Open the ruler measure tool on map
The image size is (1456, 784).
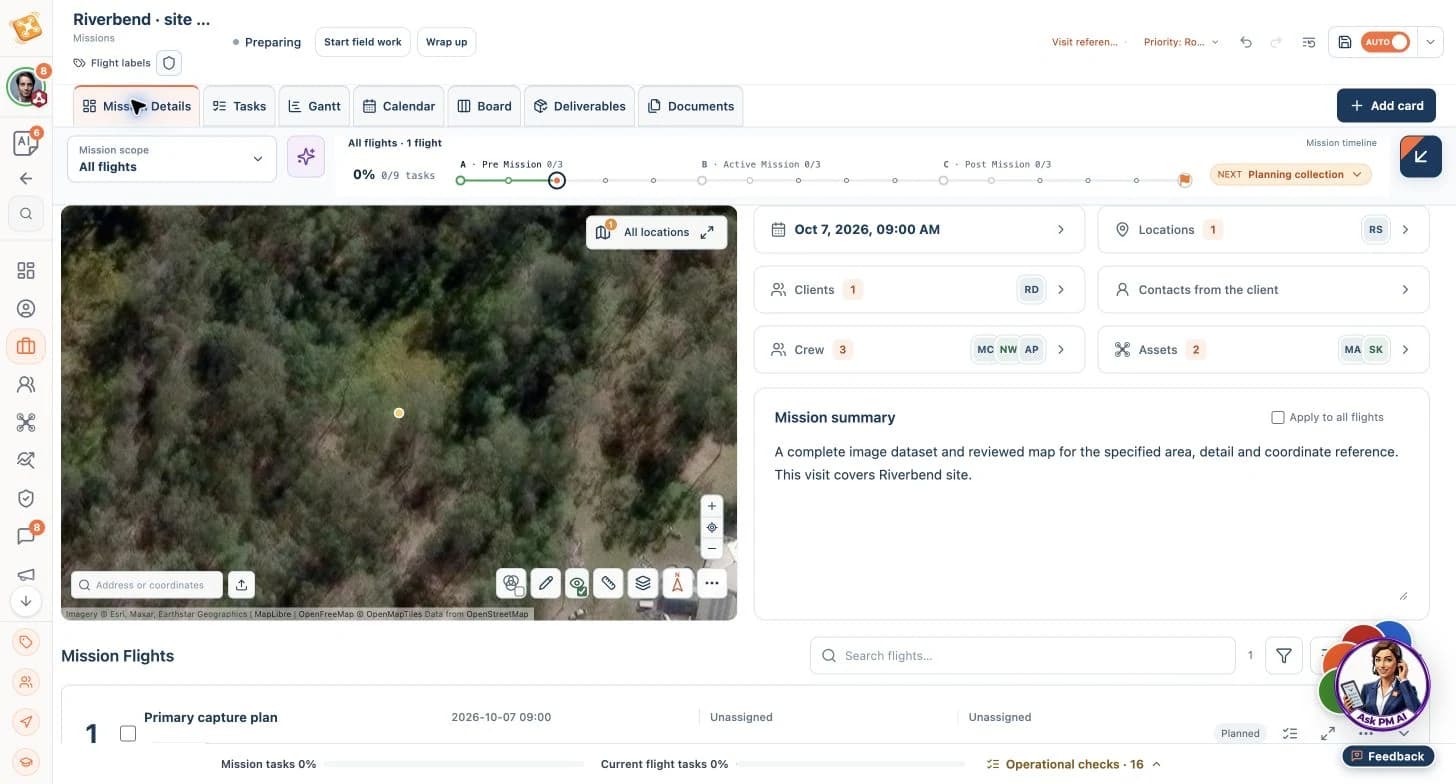tap(609, 583)
